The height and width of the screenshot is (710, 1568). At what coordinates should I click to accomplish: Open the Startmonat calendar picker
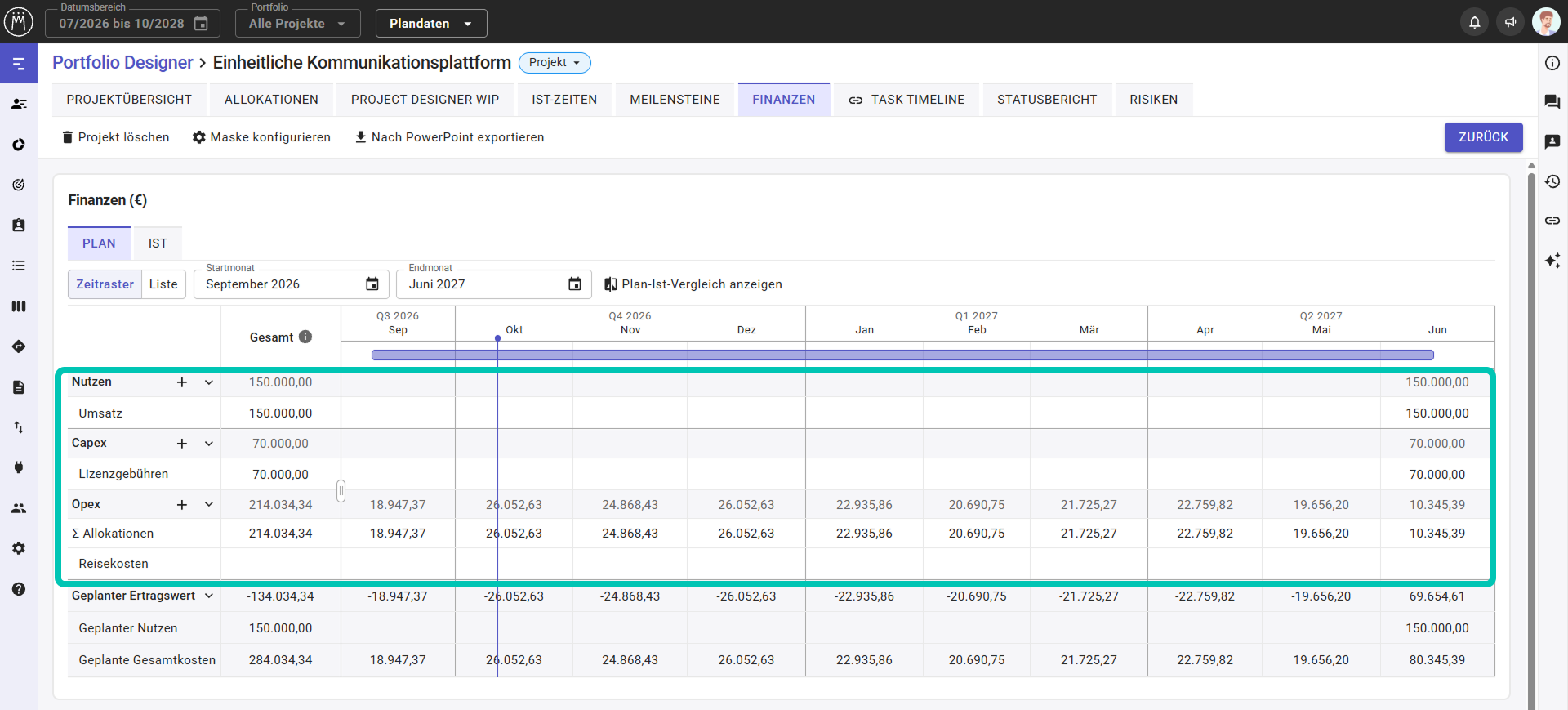[x=372, y=284]
